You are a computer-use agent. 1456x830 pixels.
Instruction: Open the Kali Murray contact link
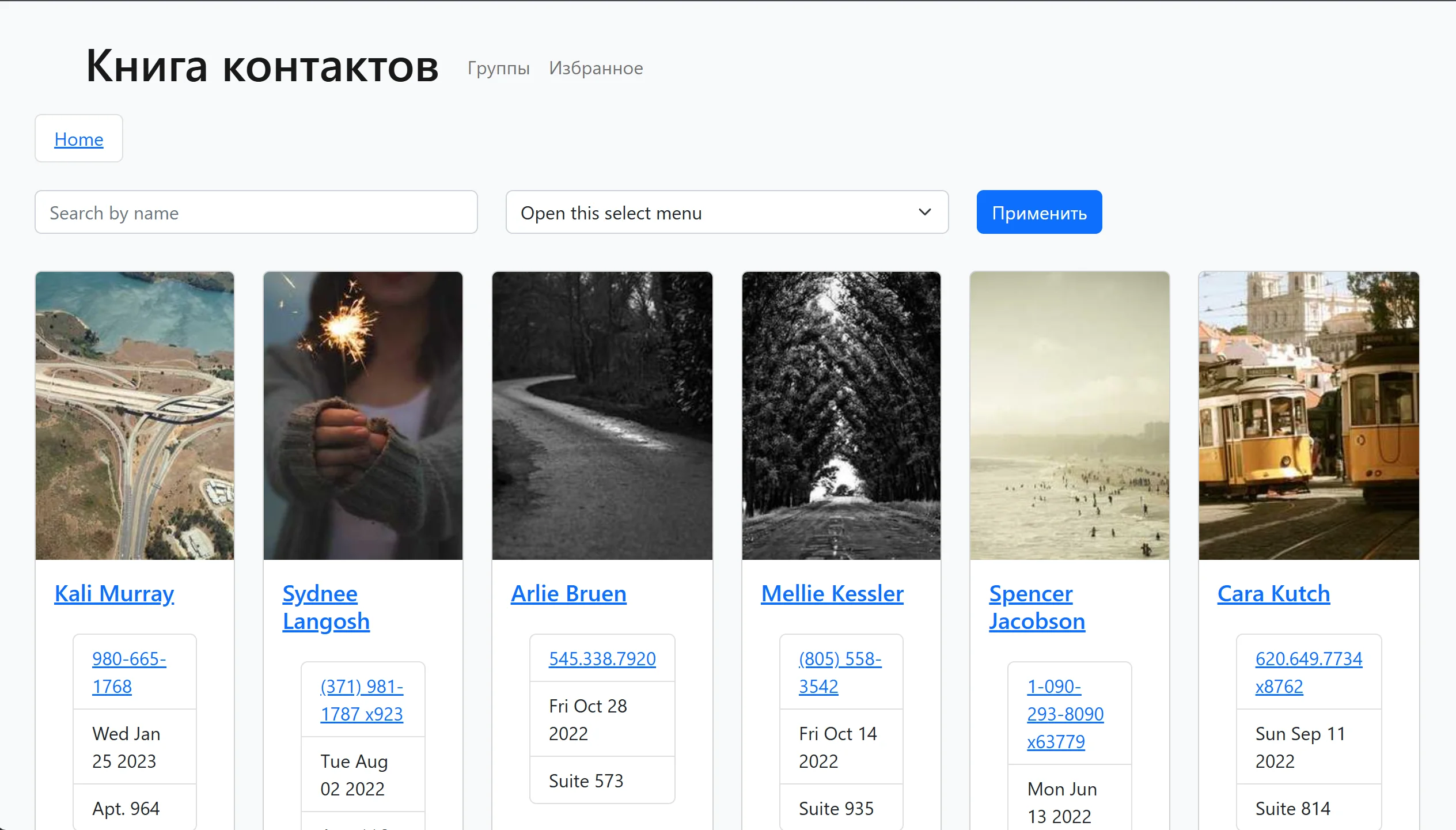(114, 593)
